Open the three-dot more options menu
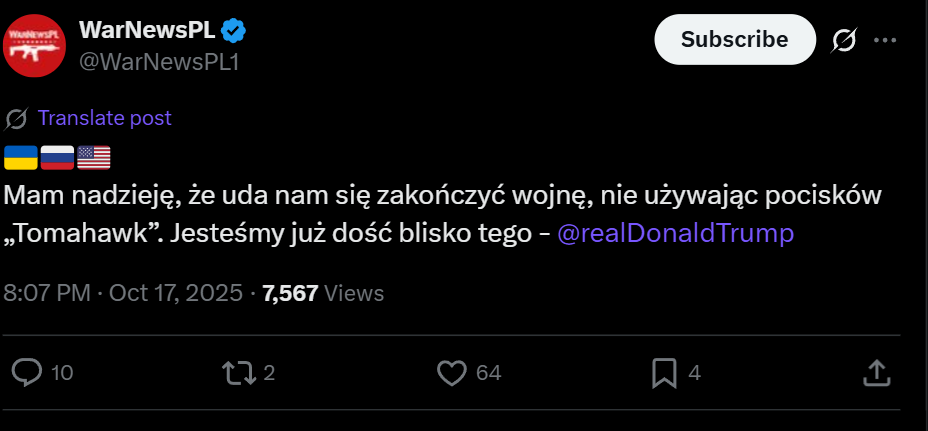928x431 pixels. tap(885, 40)
